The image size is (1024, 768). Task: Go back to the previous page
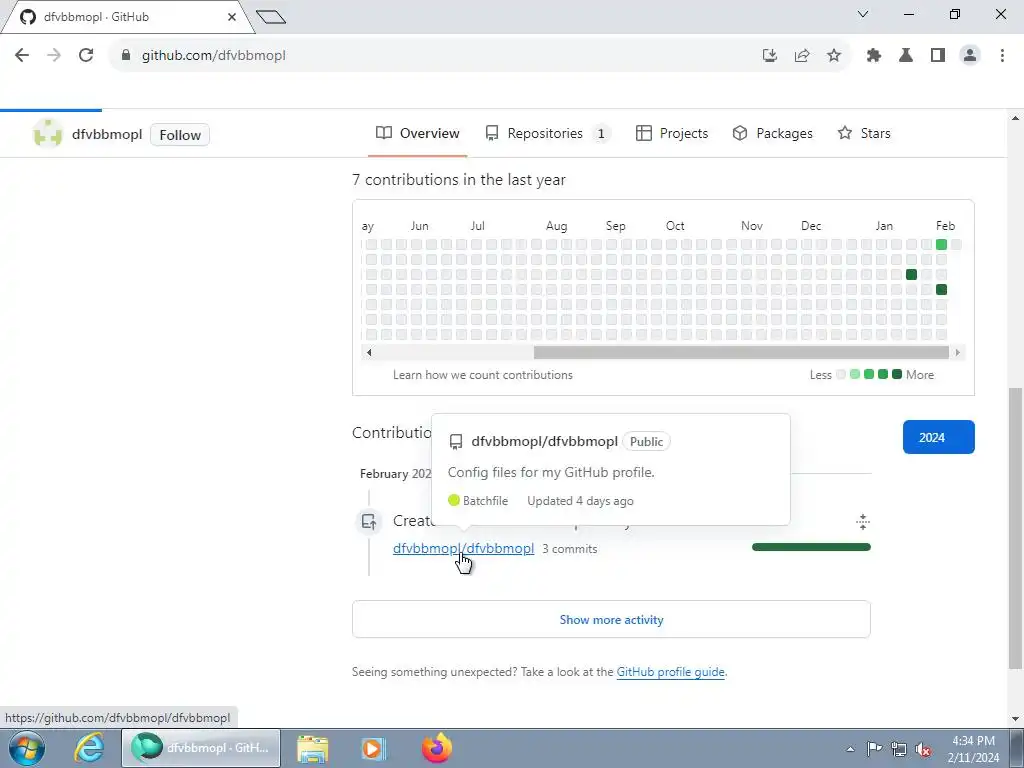coord(22,56)
